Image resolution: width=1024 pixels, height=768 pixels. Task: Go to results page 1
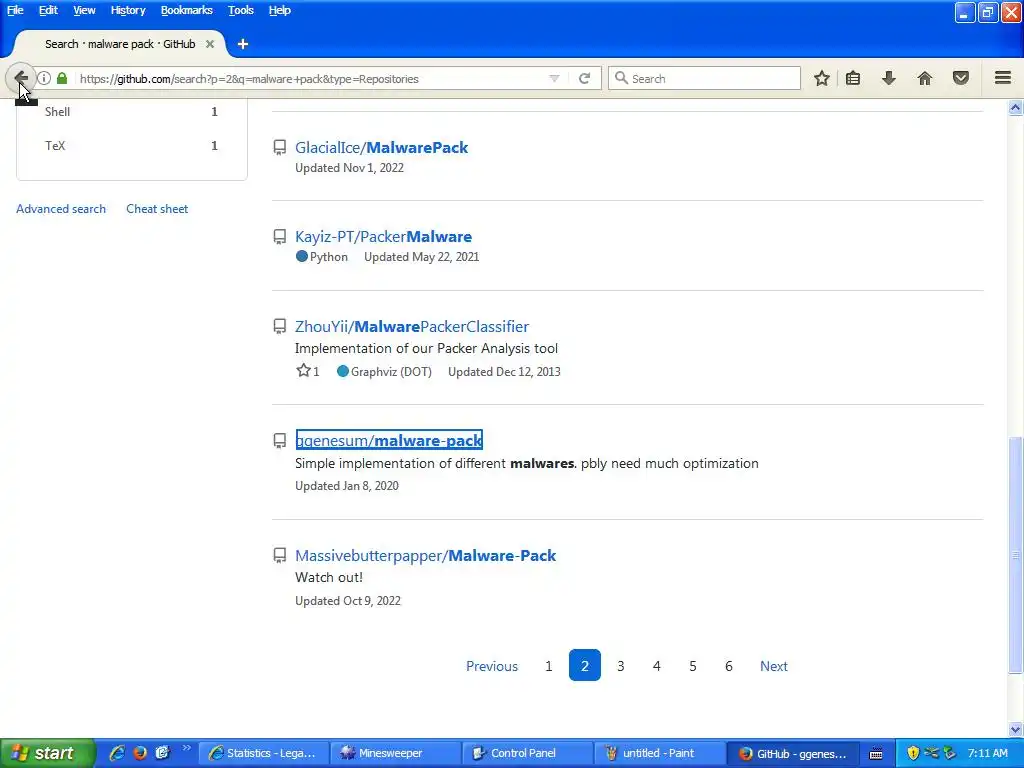point(549,666)
